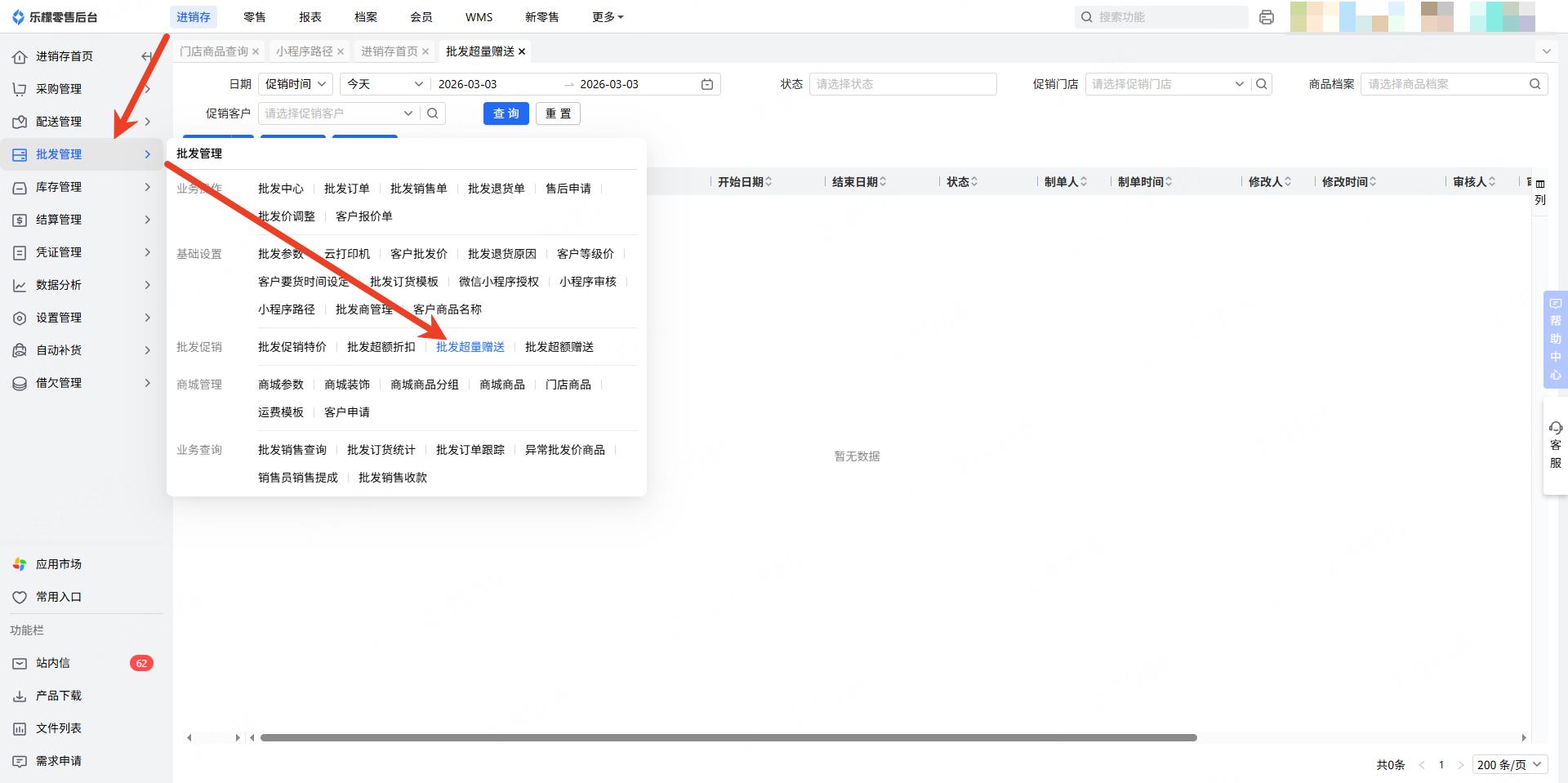Open the 状态 select dropdown
The image size is (1568, 783).
(x=902, y=84)
